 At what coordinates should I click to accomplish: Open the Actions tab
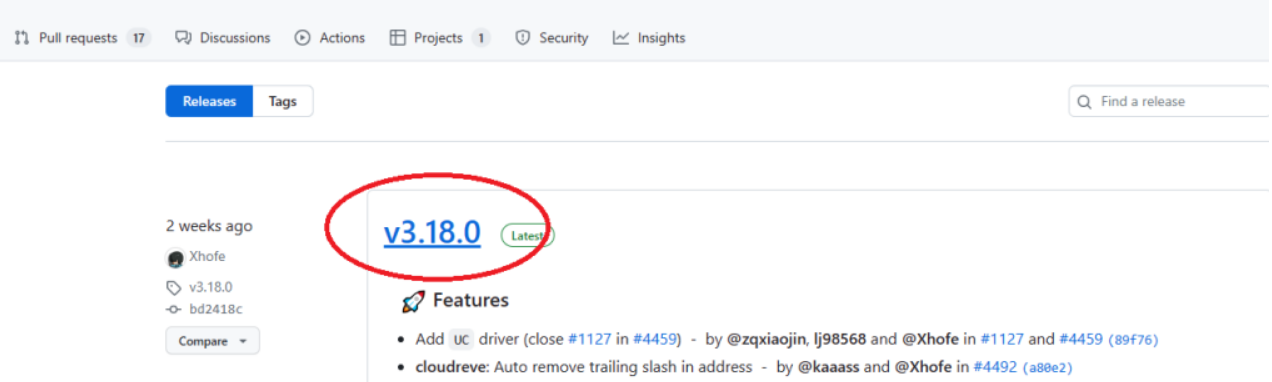tap(330, 38)
